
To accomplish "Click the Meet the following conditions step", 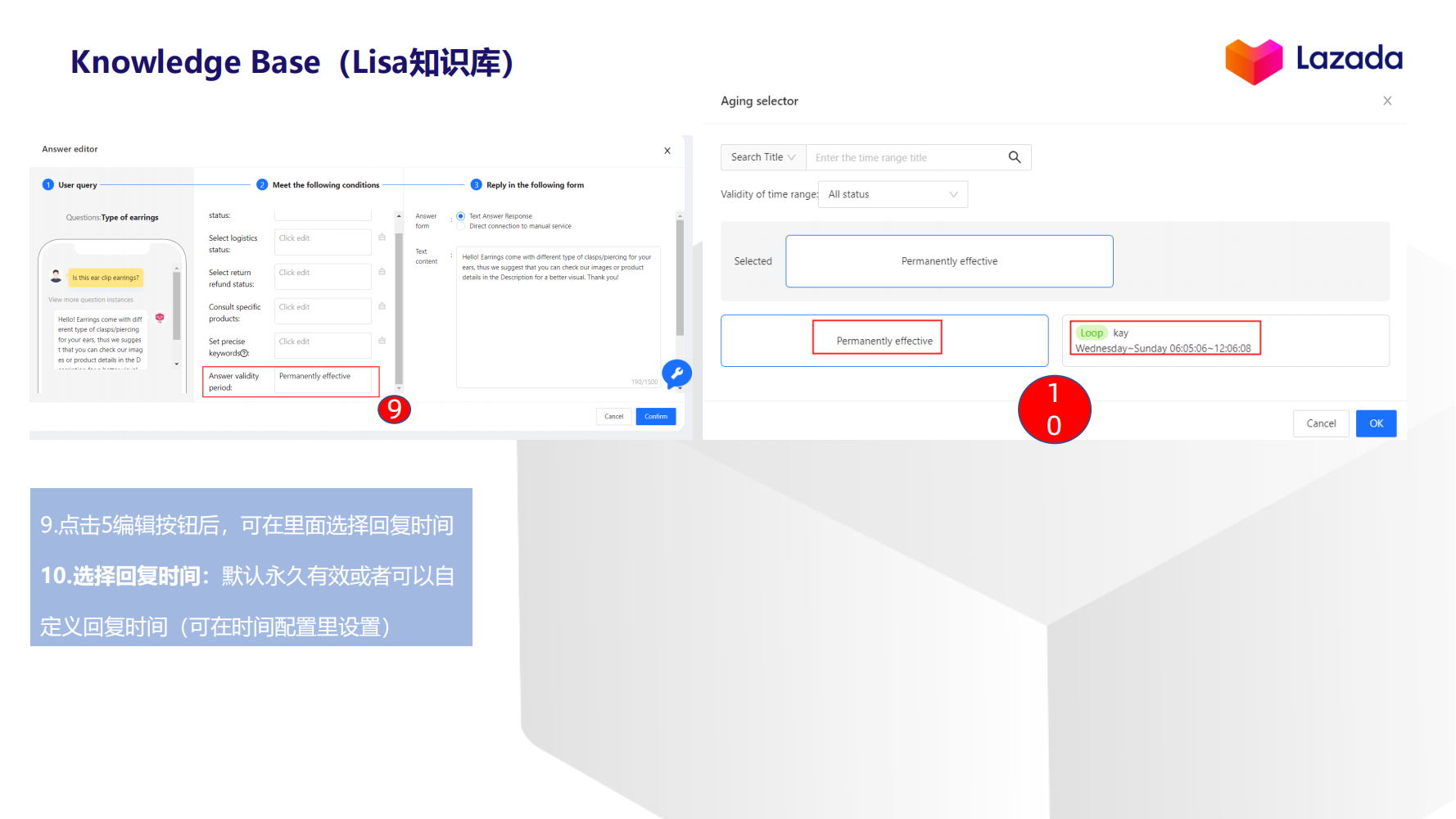I will point(325,184).
